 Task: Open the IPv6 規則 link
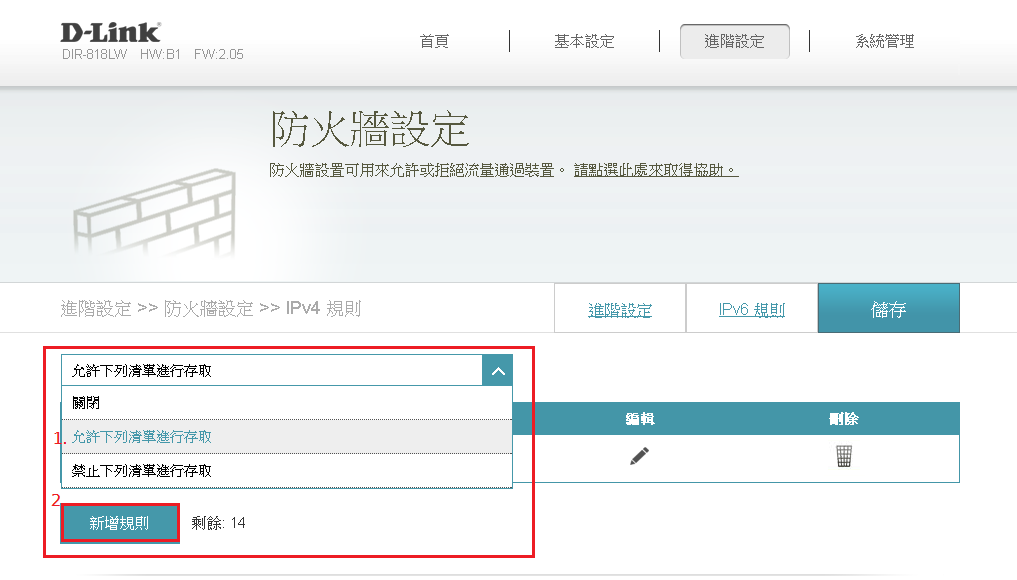[751, 310]
